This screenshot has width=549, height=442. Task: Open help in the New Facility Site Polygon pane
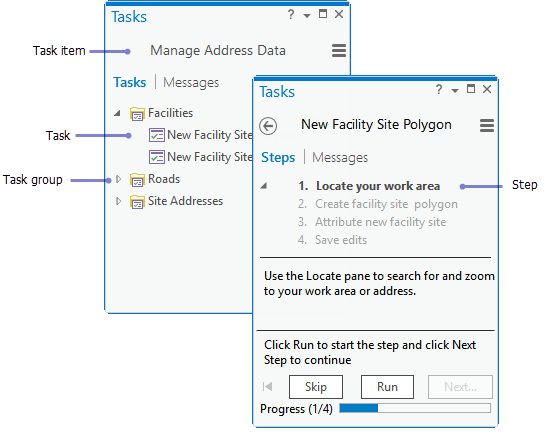coord(439,89)
